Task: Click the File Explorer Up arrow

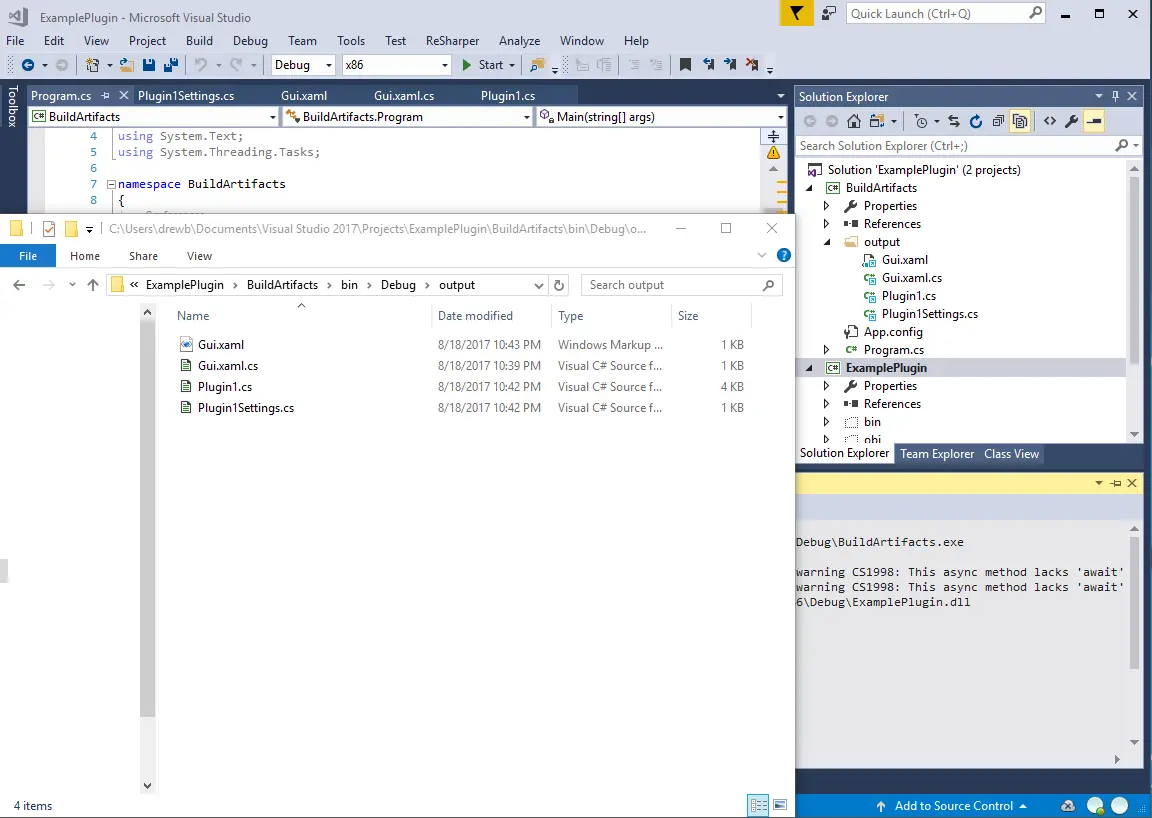Action: pos(93,285)
